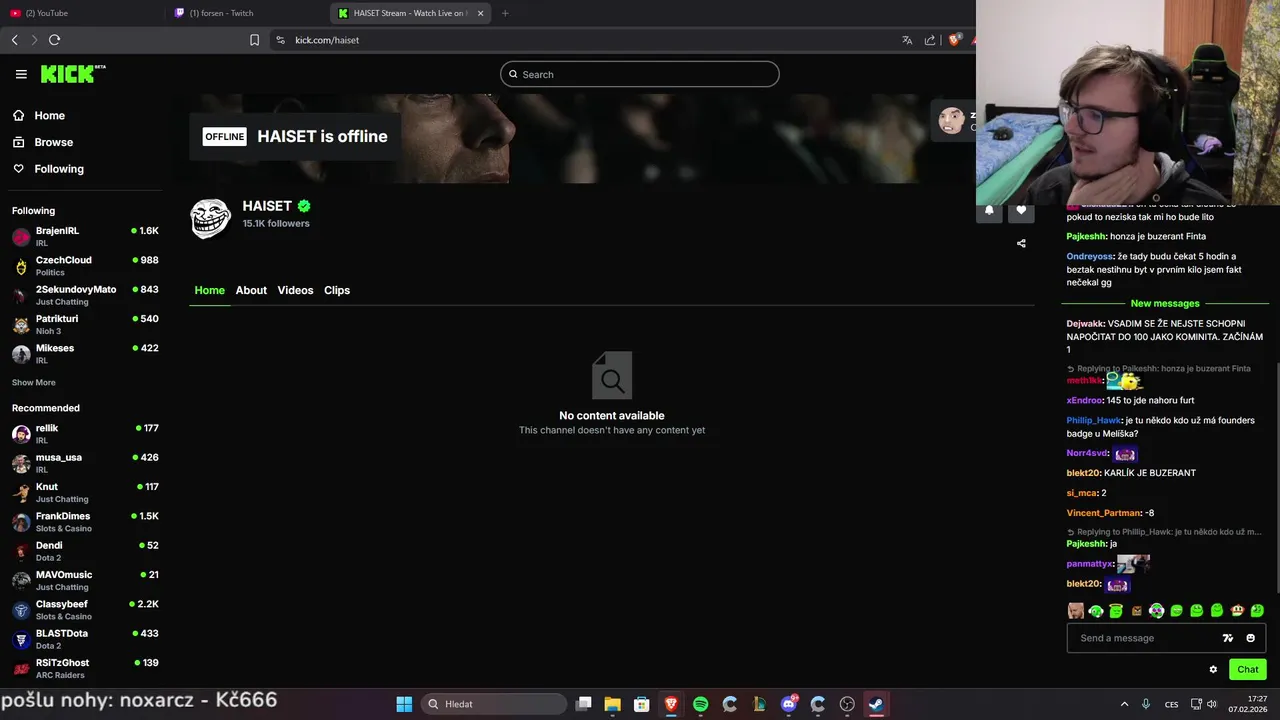Click username Phillip_Hawk in chat
Screen dimensions: 1280x720
pyautogui.click(x=1094, y=420)
